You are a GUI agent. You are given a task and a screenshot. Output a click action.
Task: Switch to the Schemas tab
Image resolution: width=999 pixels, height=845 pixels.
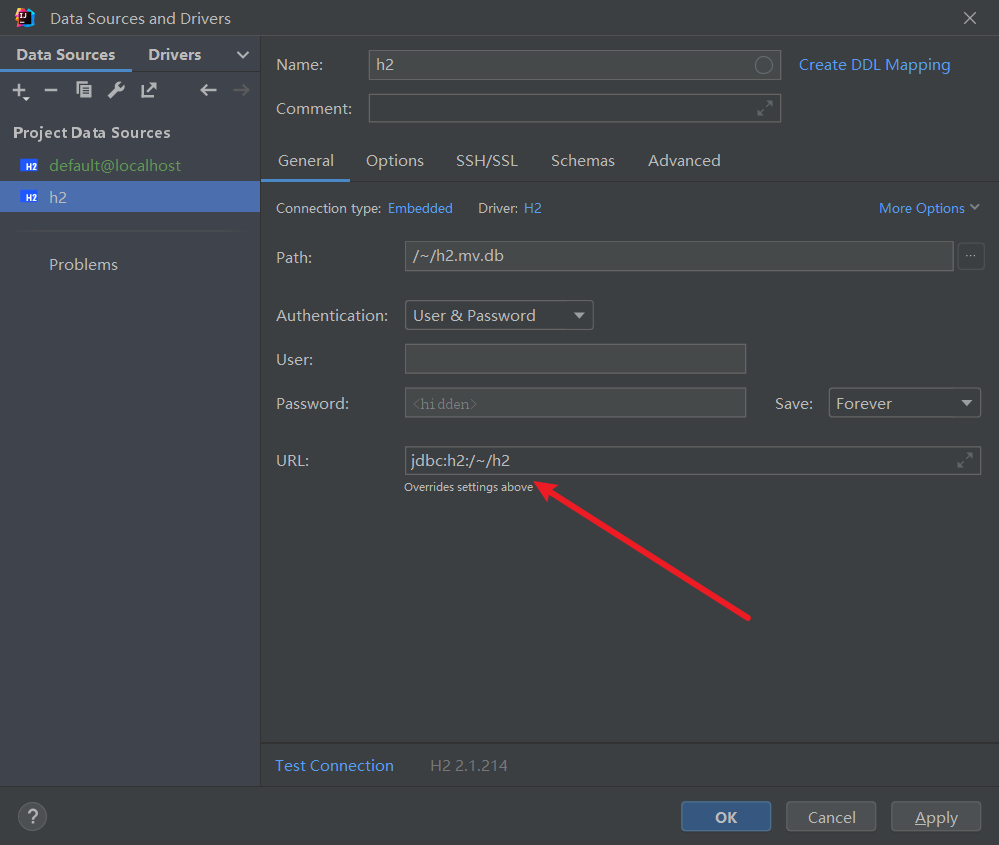click(x=582, y=161)
